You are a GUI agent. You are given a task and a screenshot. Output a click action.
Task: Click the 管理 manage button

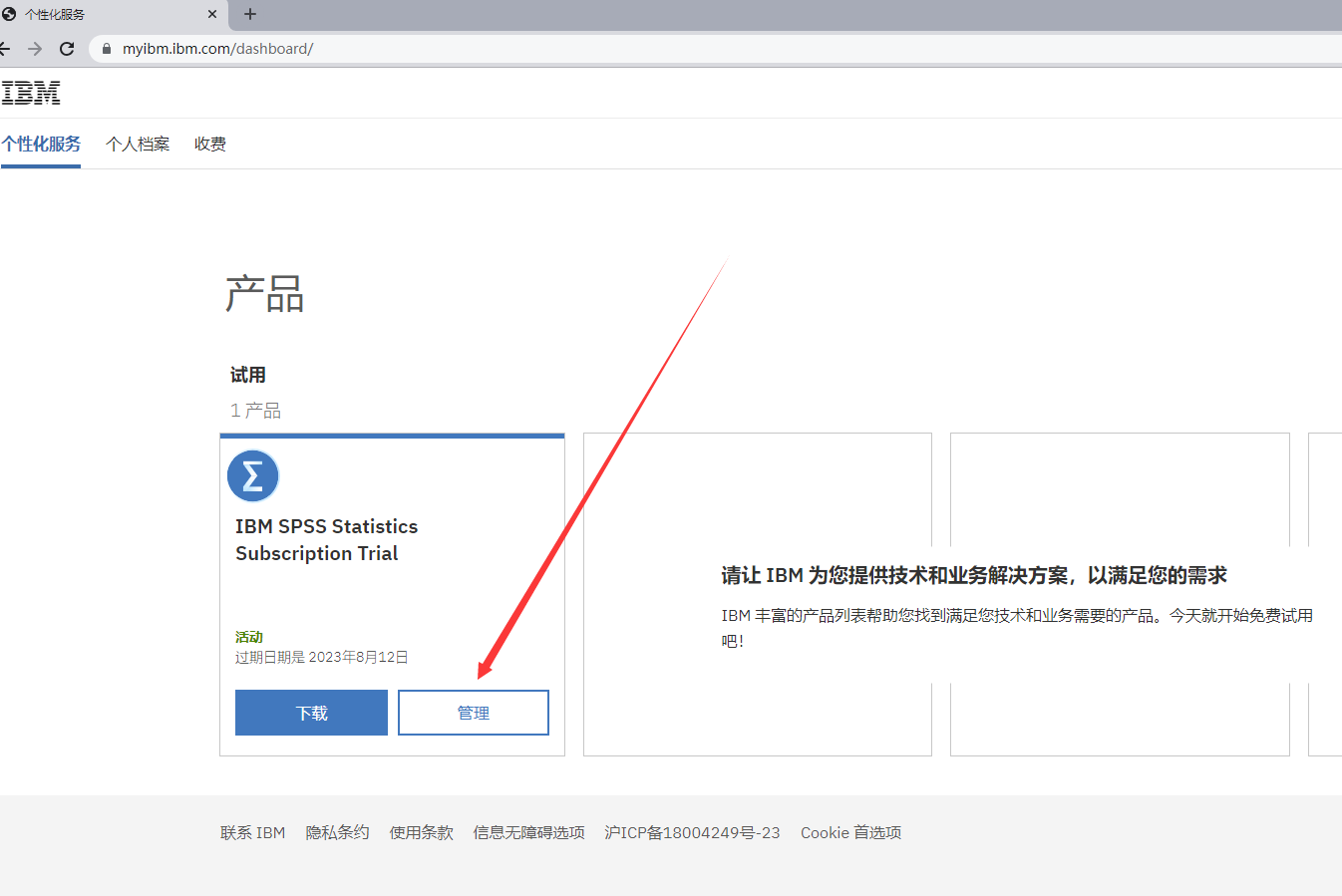pyautogui.click(x=473, y=712)
